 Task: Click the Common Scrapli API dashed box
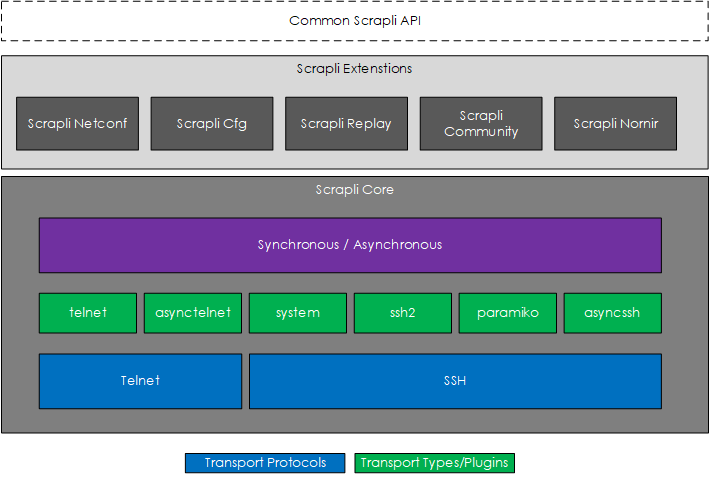click(x=355, y=21)
